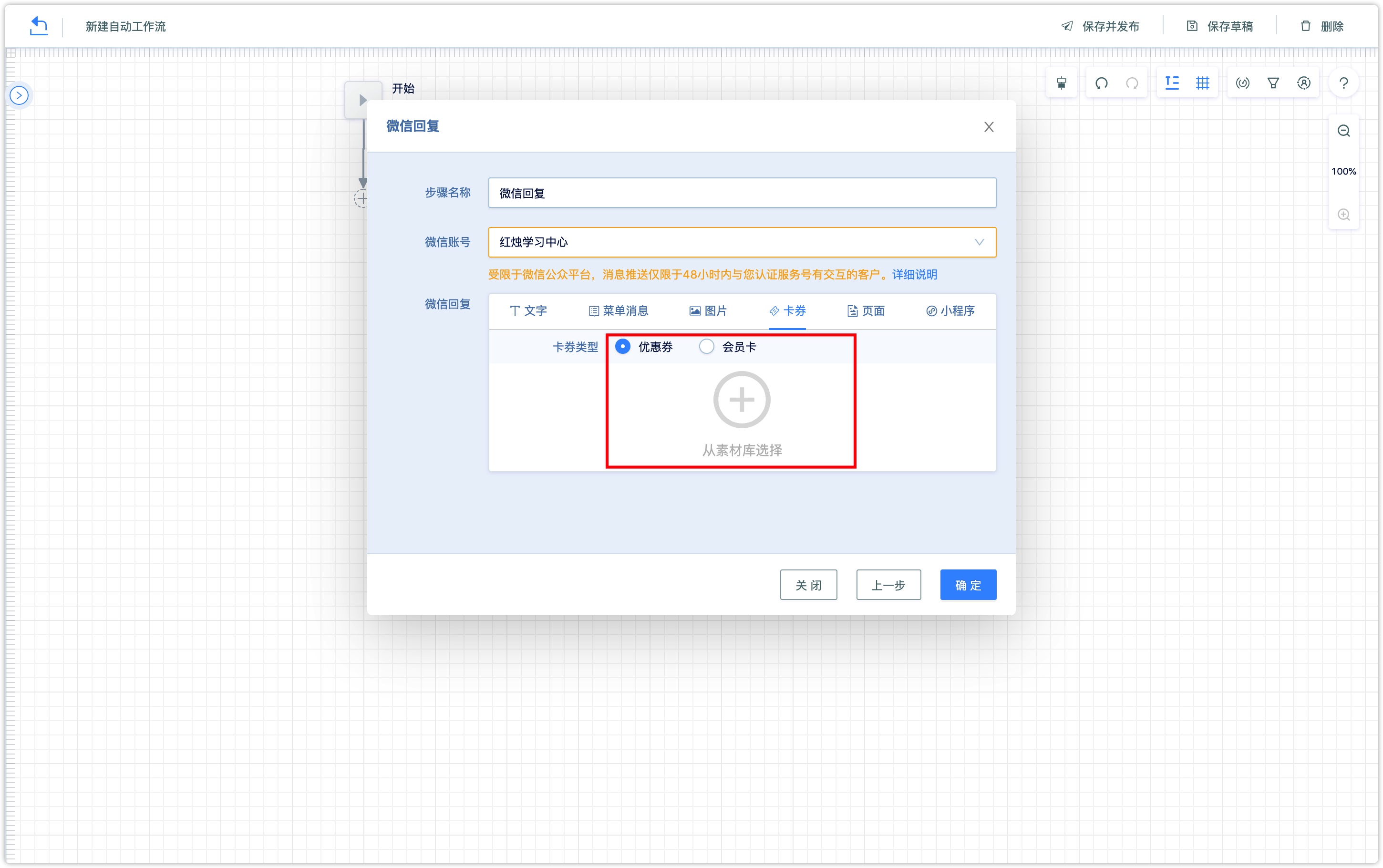Switch to the 图片 tab
This screenshot has height=868, width=1383.
(x=708, y=311)
